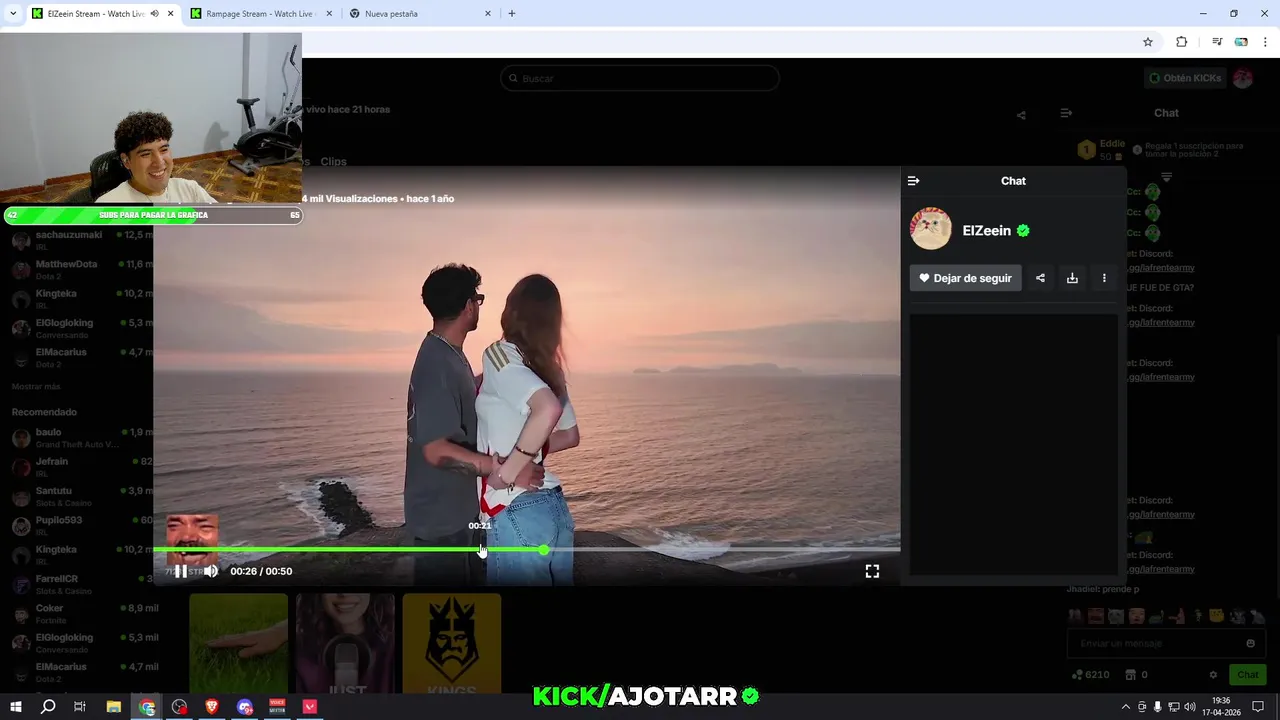Open the Kings League clip thumbnail
Screen dimensions: 1280x720
tap(451, 642)
